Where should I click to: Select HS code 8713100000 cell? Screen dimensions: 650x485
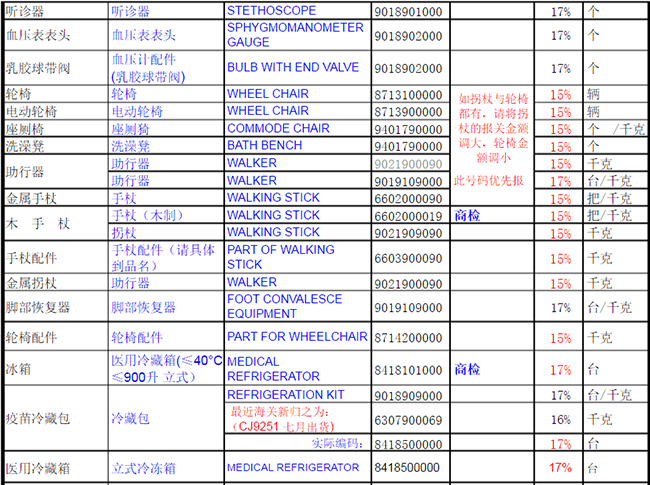pyautogui.click(x=407, y=94)
